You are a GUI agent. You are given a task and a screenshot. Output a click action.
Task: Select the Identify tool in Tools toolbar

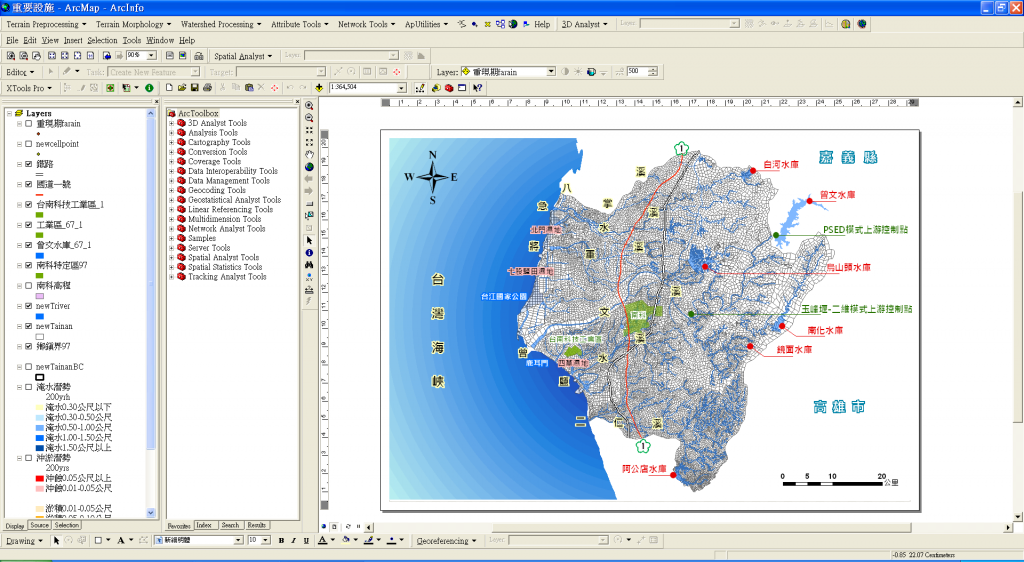click(309, 253)
